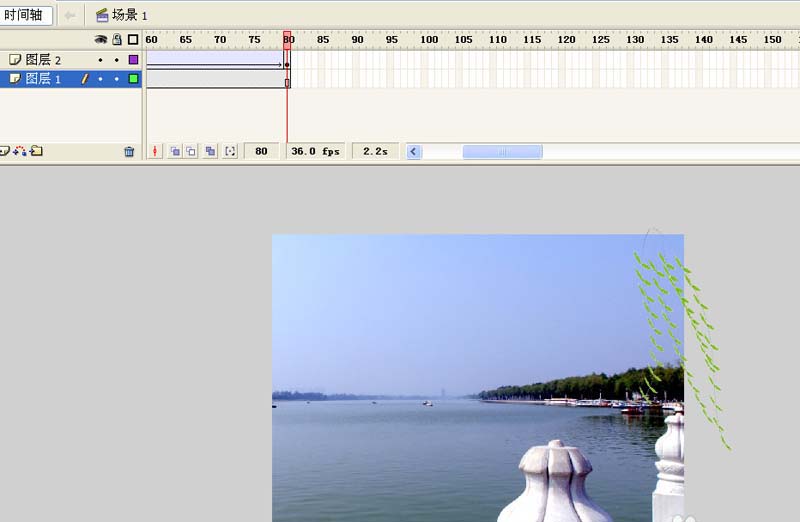The height and width of the screenshot is (522, 800).
Task: Toggle visibility dot of 图层 2
Action: [x=101, y=60]
